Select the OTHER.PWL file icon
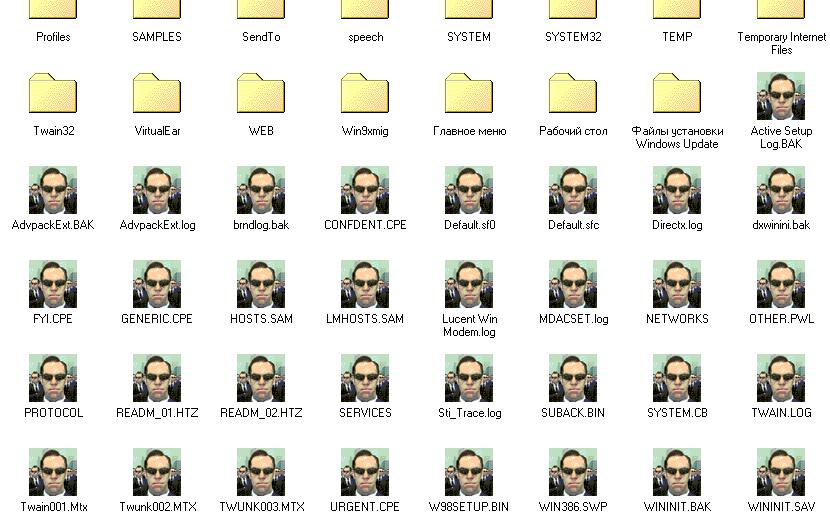The width and height of the screenshot is (830, 520). 781,284
